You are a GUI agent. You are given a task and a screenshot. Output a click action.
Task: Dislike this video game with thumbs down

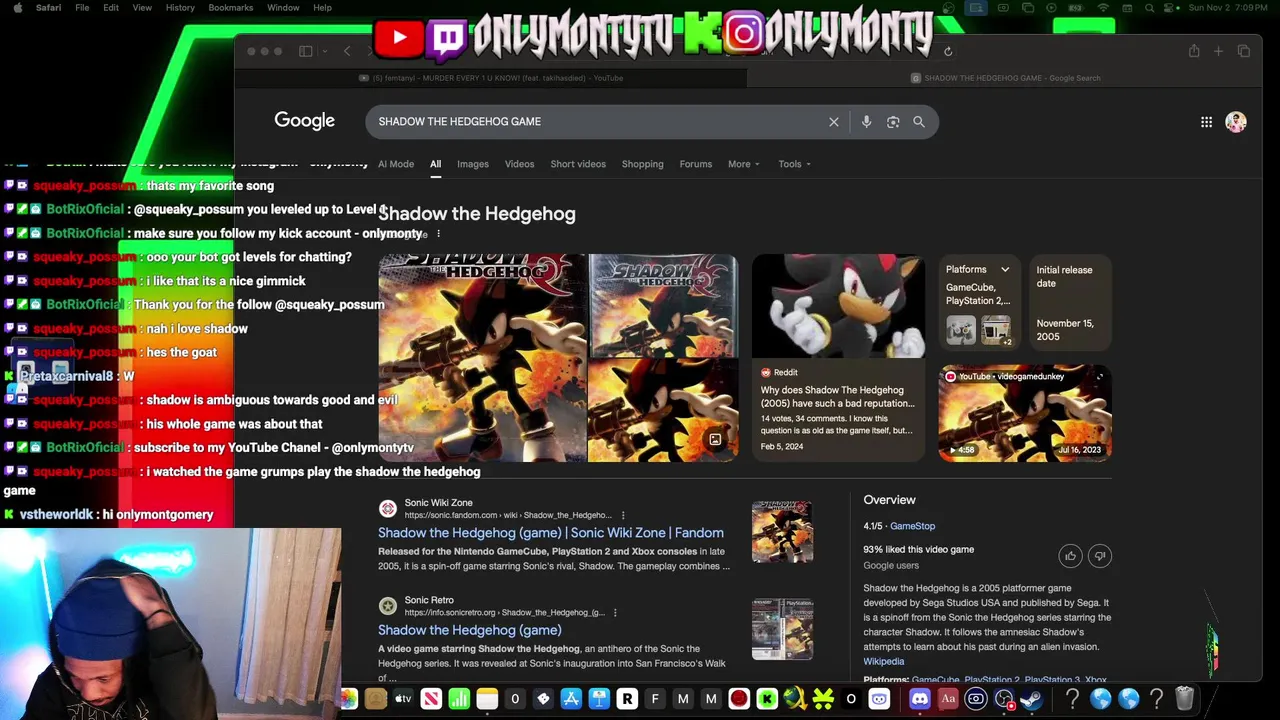1099,556
